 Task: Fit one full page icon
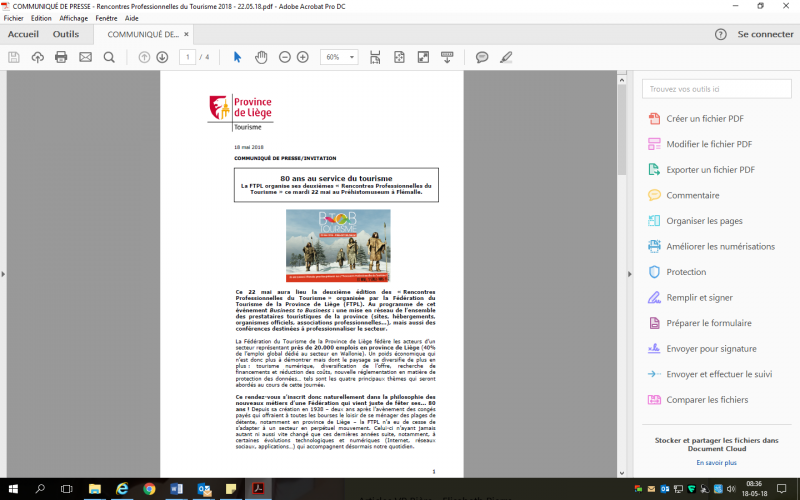[x=399, y=57]
